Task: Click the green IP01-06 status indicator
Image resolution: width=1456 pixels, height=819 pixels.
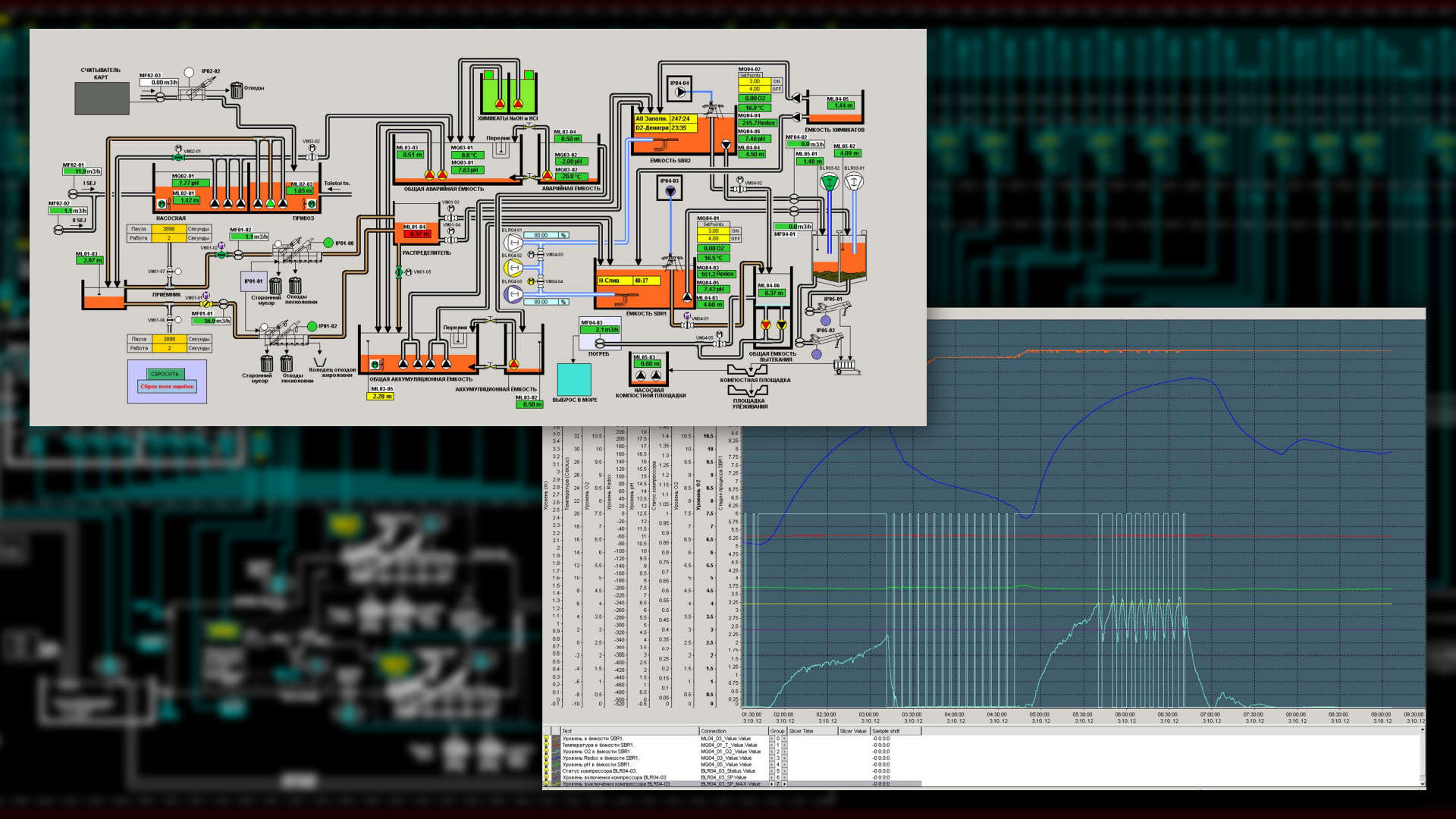Action: click(328, 243)
